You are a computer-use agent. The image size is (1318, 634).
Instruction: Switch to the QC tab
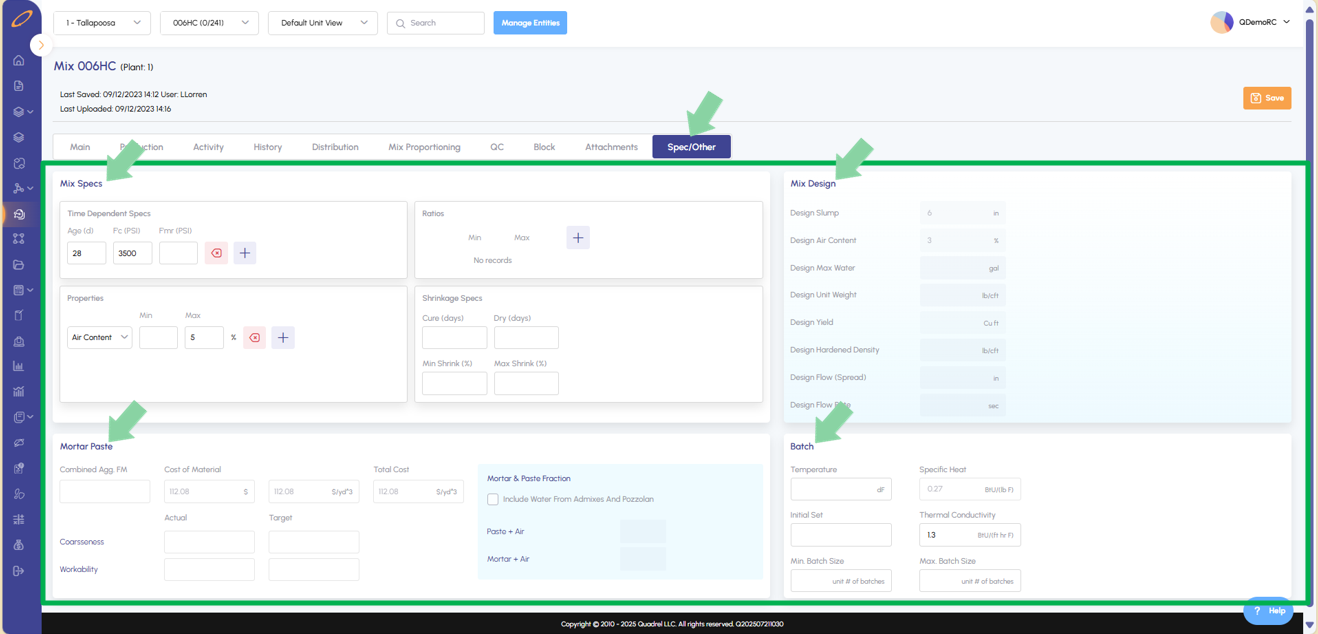point(497,147)
